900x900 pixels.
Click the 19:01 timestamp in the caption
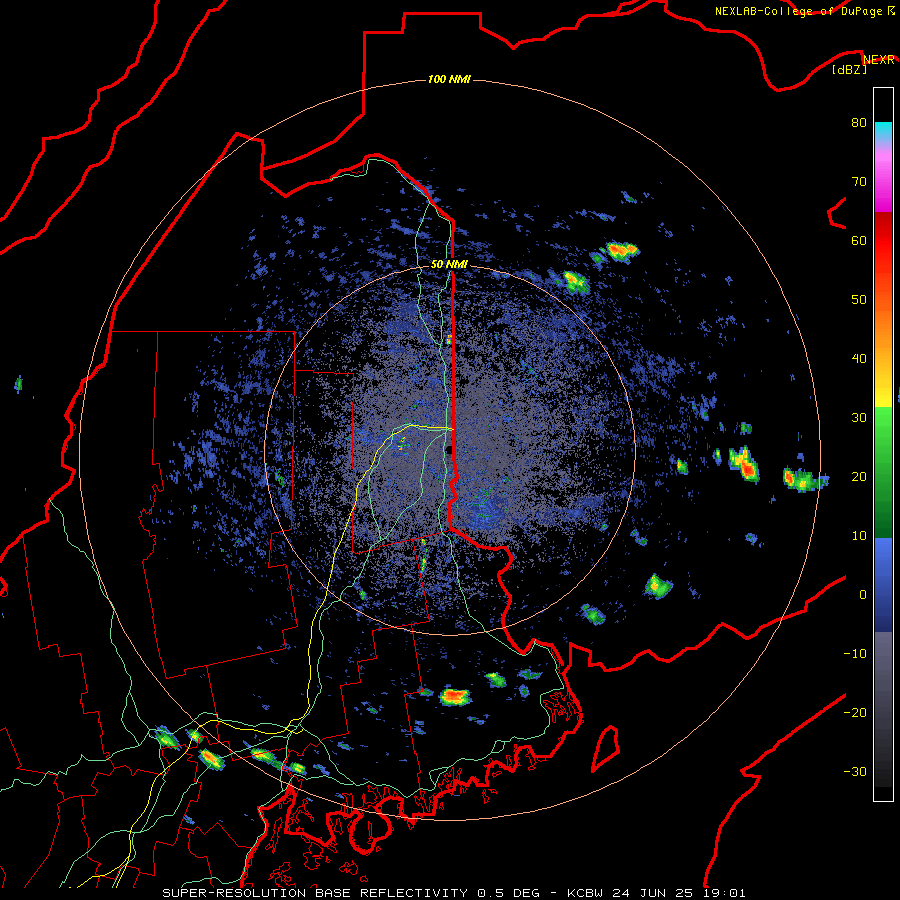coord(724,893)
